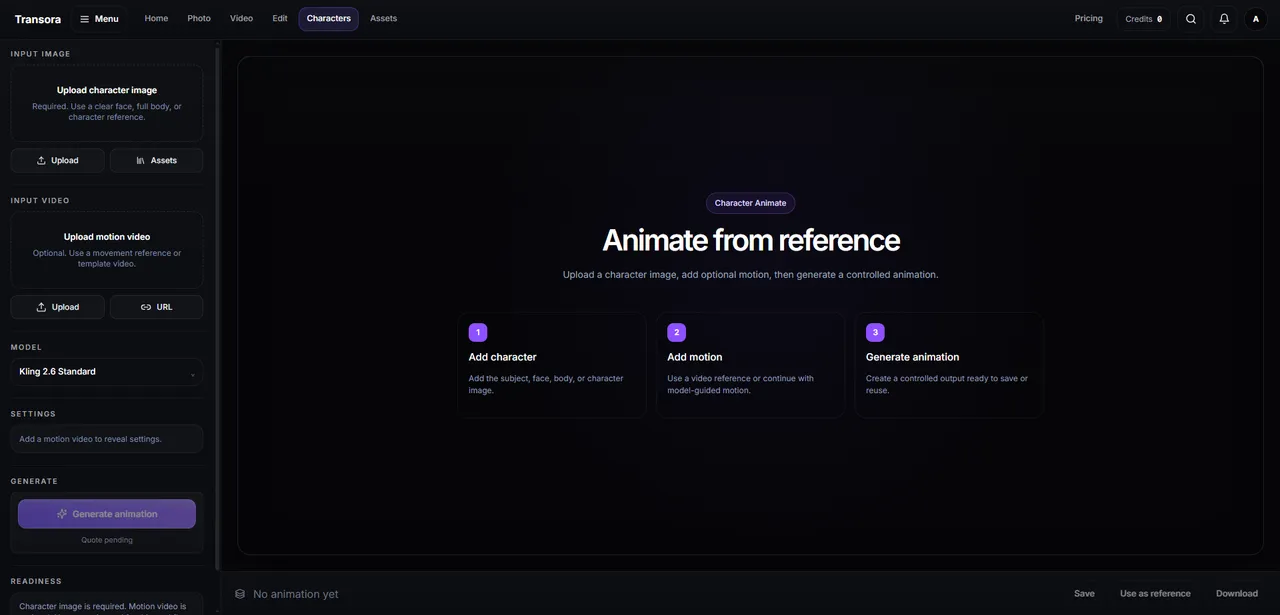Image resolution: width=1280 pixels, height=615 pixels.
Task: Click the 'Animate from reference' heading
Action: [x=751, y=240]
